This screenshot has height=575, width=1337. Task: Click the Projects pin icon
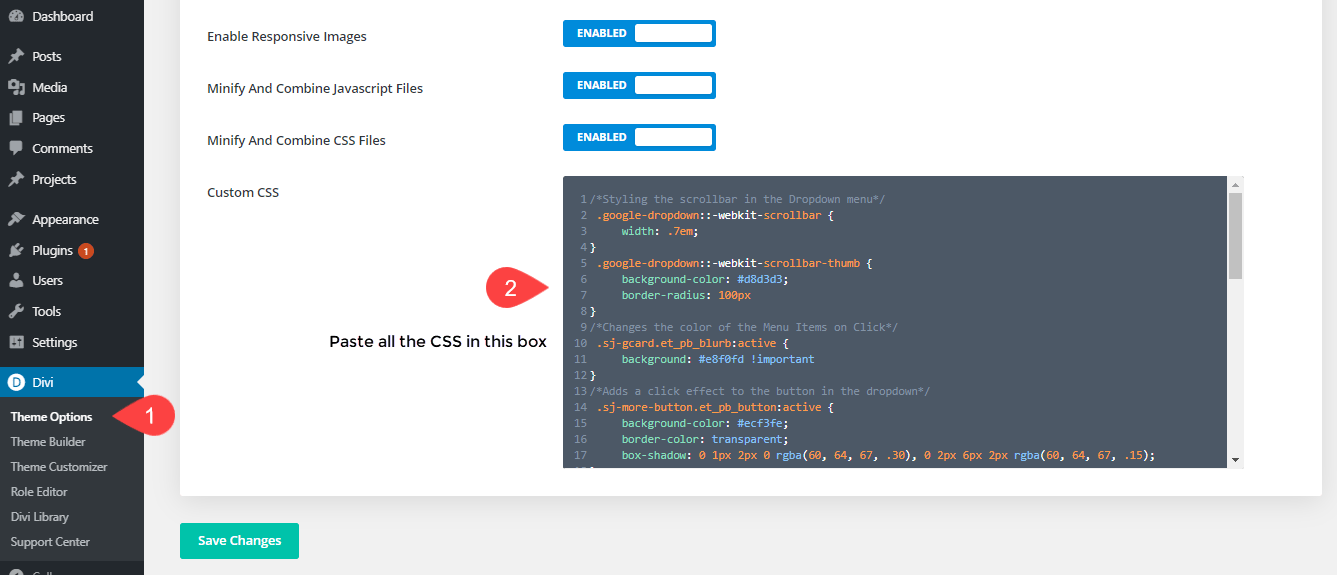coord(16,179)
